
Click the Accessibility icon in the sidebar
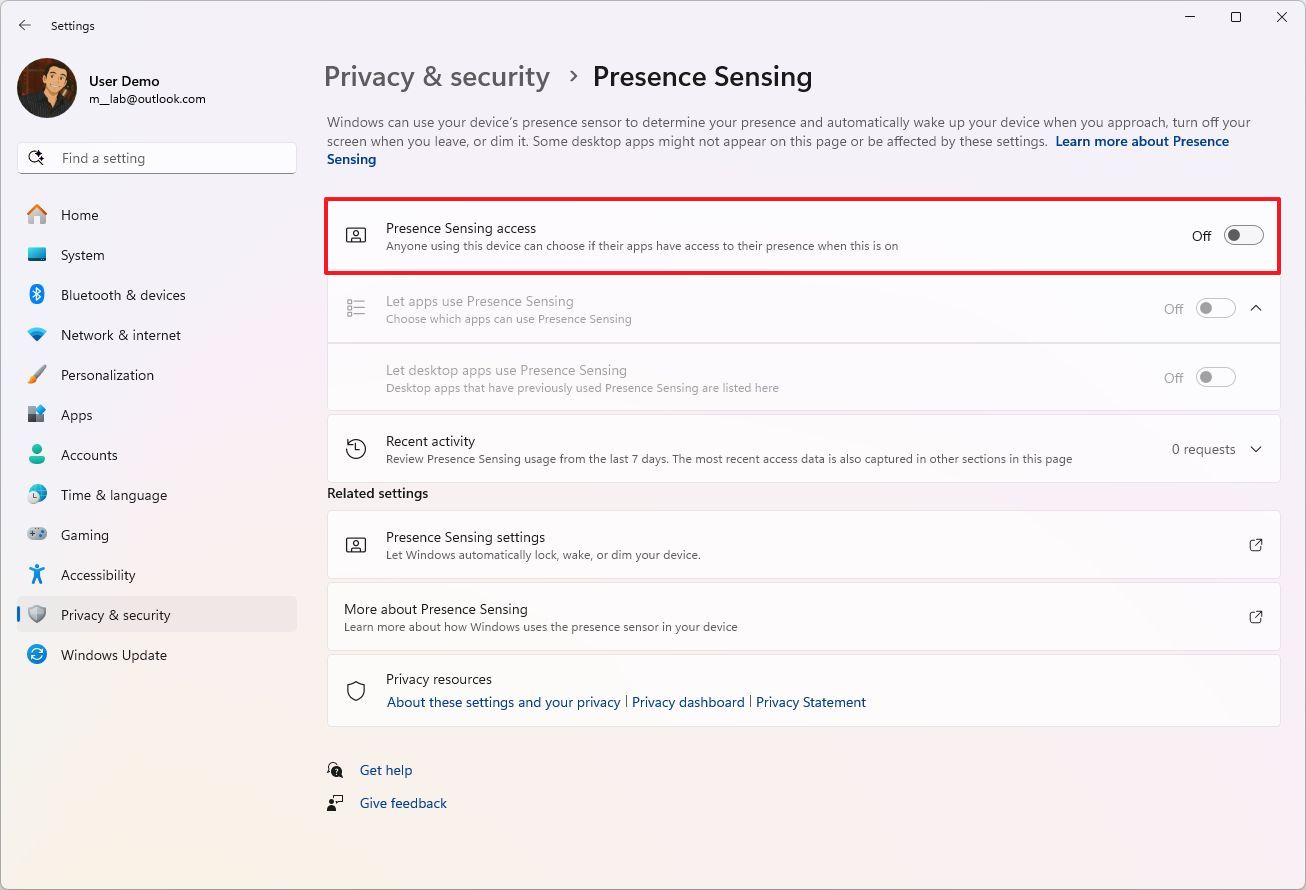(x=37, y=575)
